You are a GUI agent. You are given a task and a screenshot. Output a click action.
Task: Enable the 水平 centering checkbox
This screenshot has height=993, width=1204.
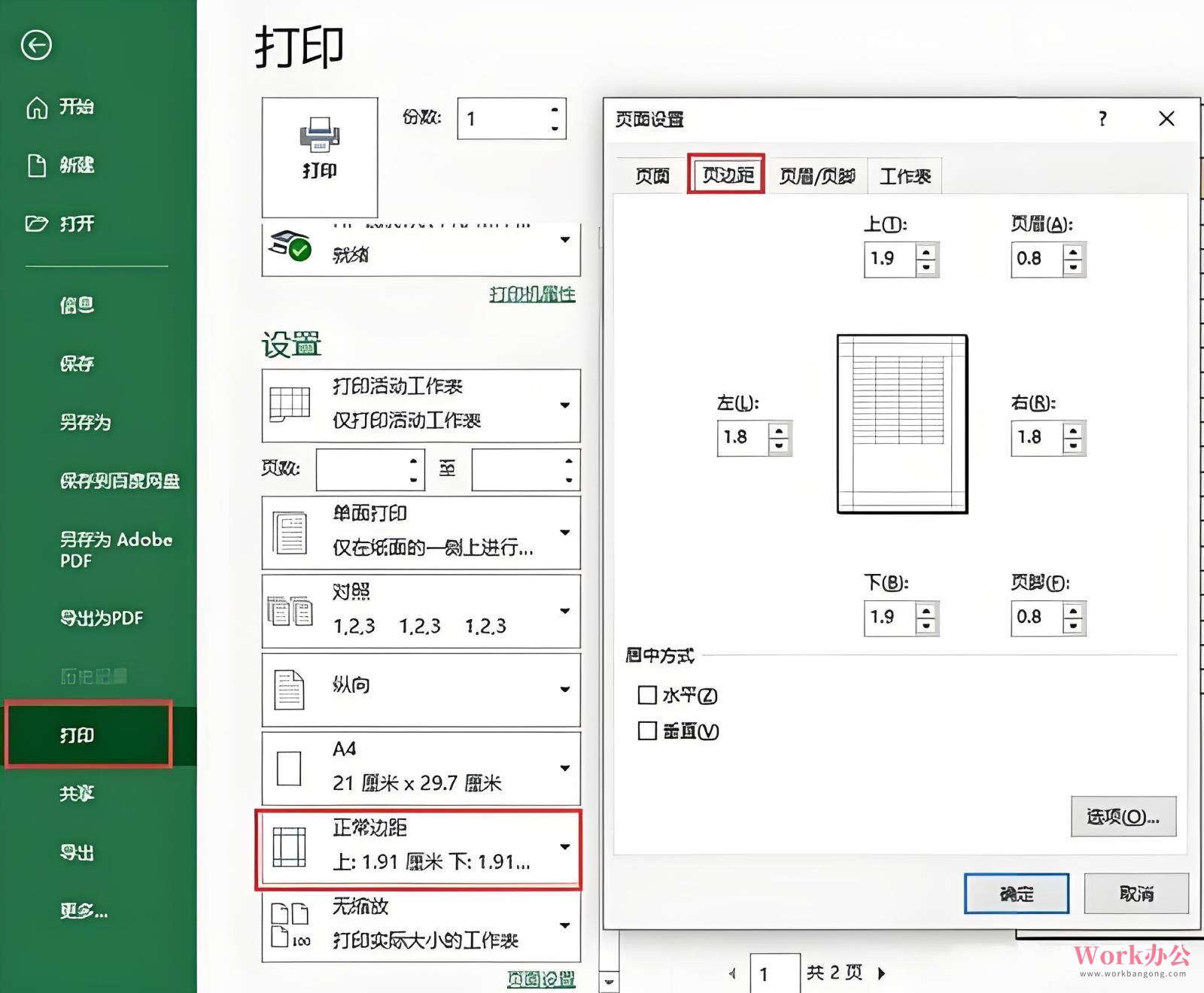coord(646,695)
